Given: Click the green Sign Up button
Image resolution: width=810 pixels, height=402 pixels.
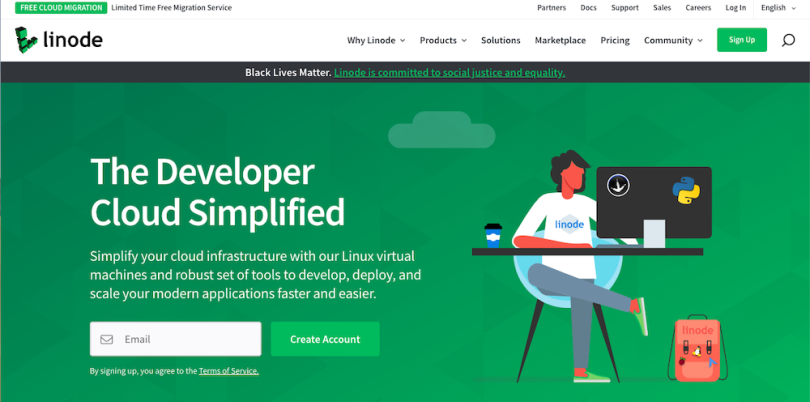Looking at the screenshot, I should click(742, 40).
